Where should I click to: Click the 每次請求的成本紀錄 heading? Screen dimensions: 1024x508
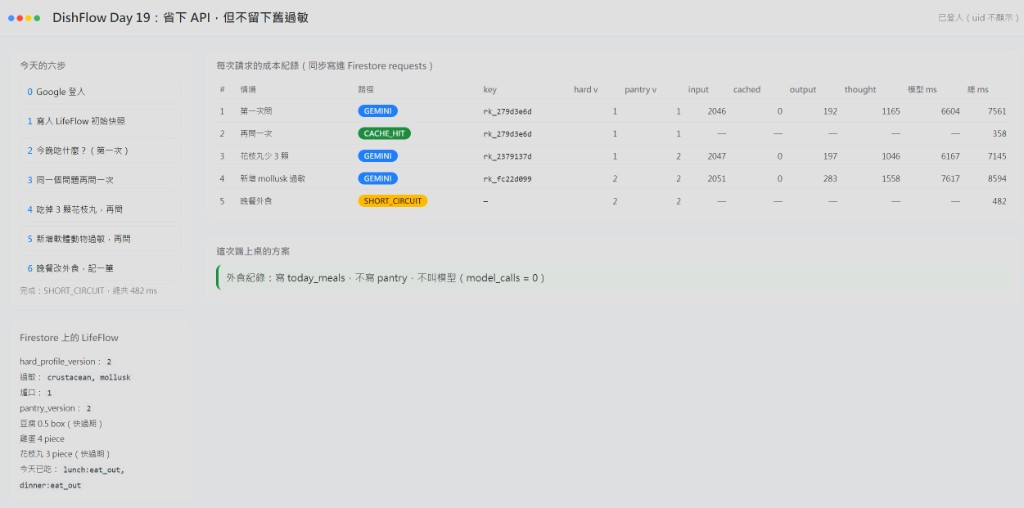click(x=325, y=66)
